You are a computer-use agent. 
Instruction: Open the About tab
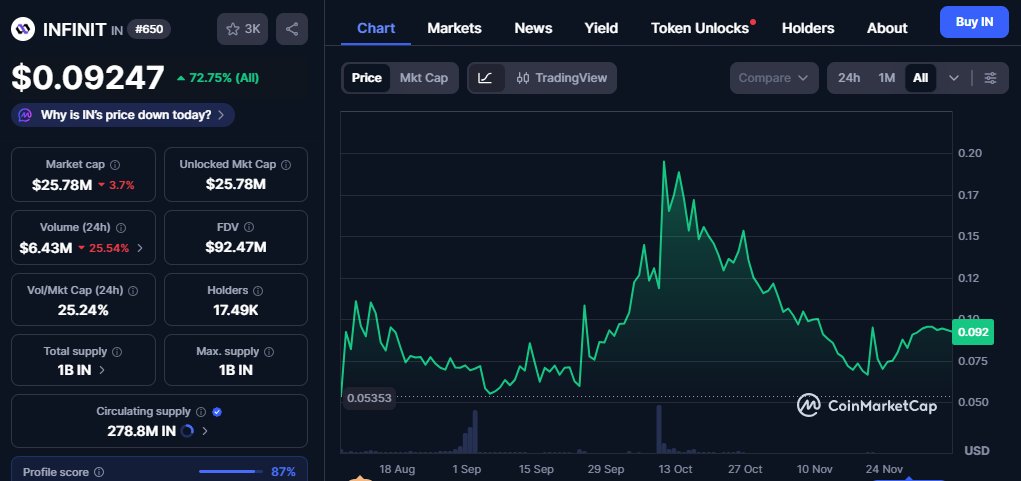887,28
